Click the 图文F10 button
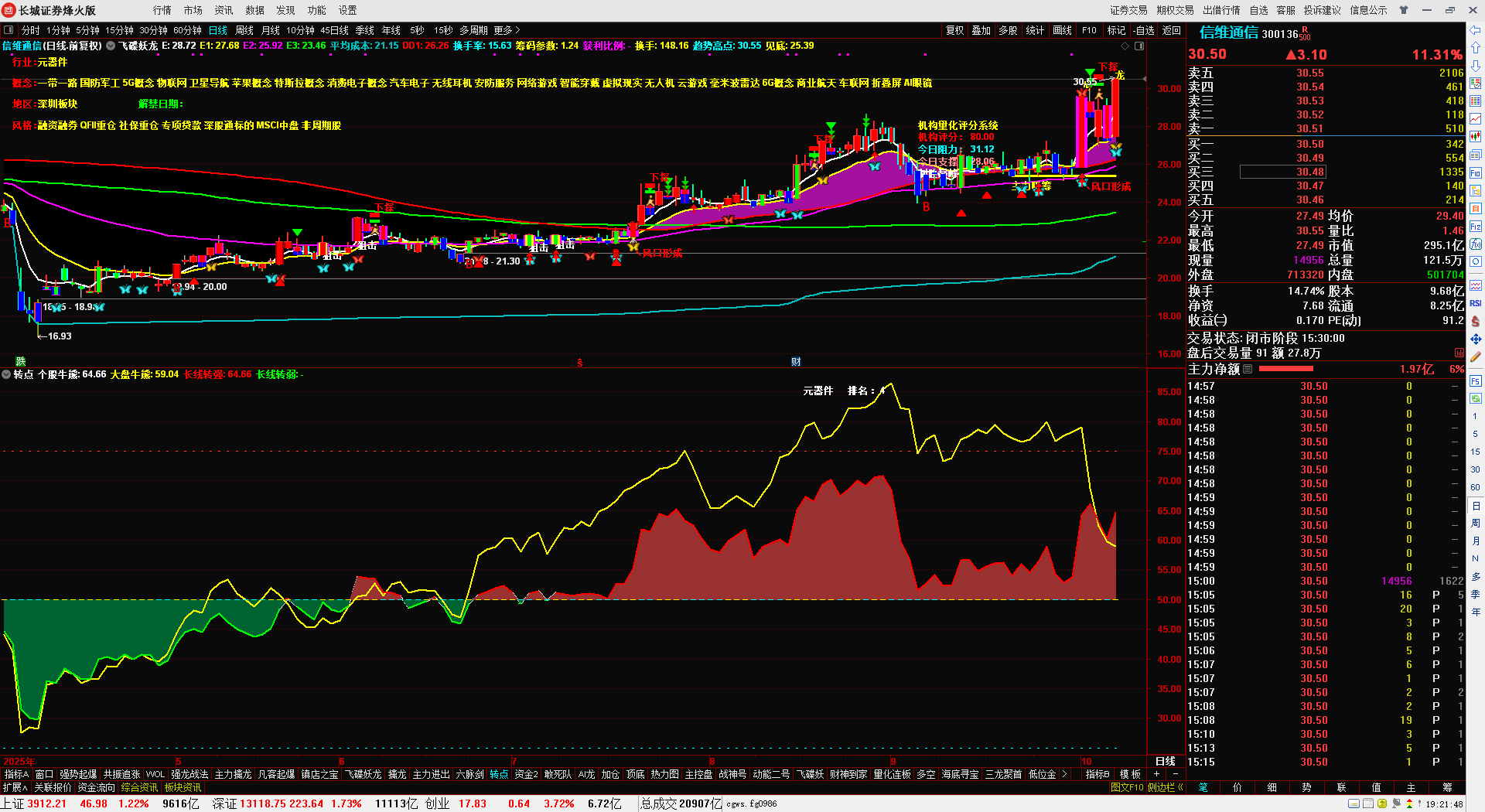This screenshot has height=812, width=1485. point(1127,787)
